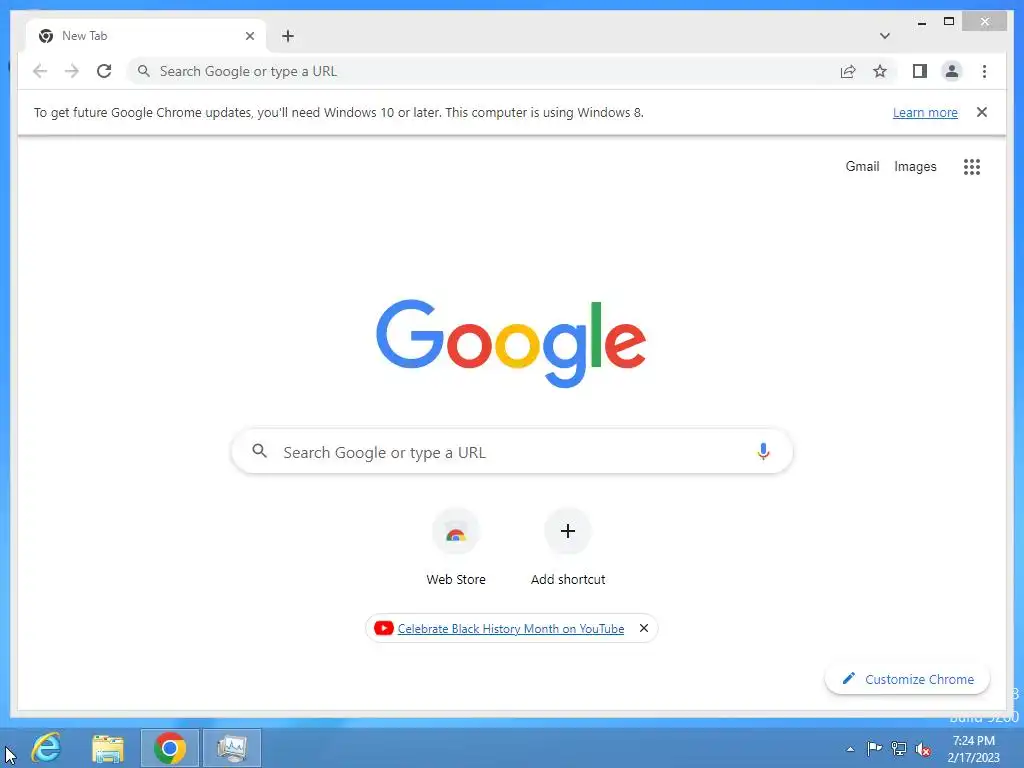Launch Internet Explorer from the taskbar

[x=46, y=748]
